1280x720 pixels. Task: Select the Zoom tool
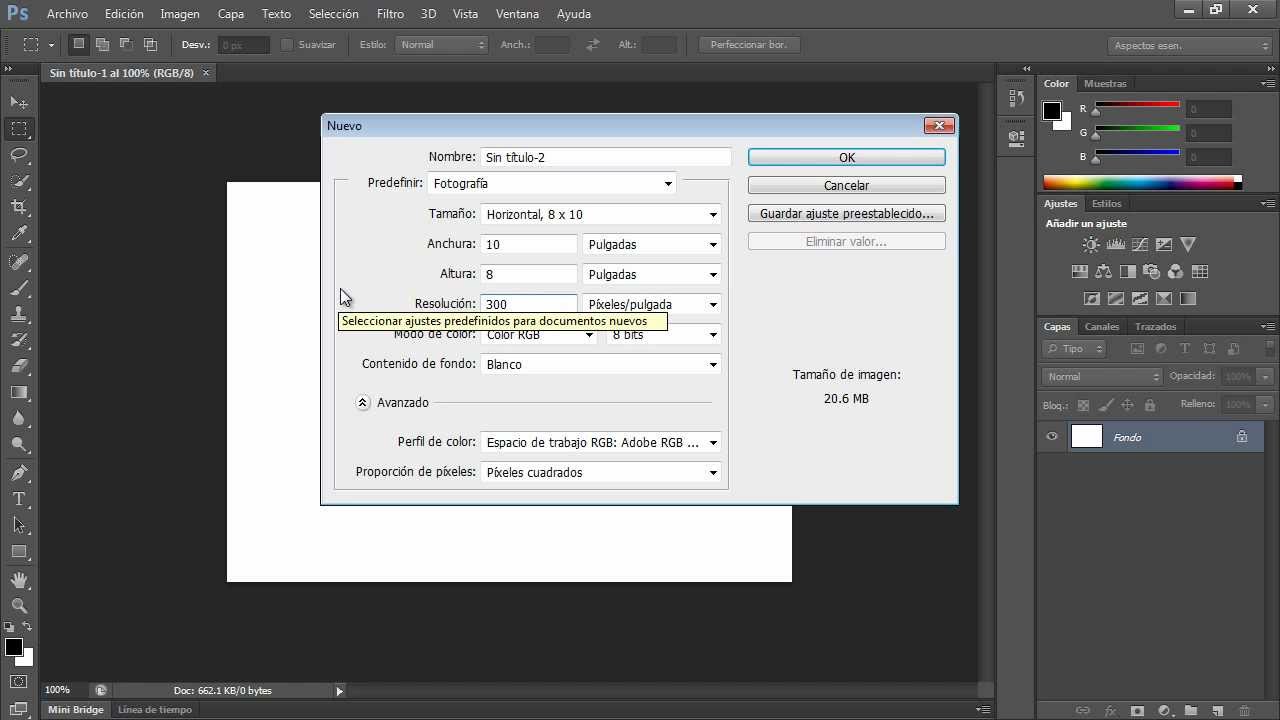coord(19,606)
